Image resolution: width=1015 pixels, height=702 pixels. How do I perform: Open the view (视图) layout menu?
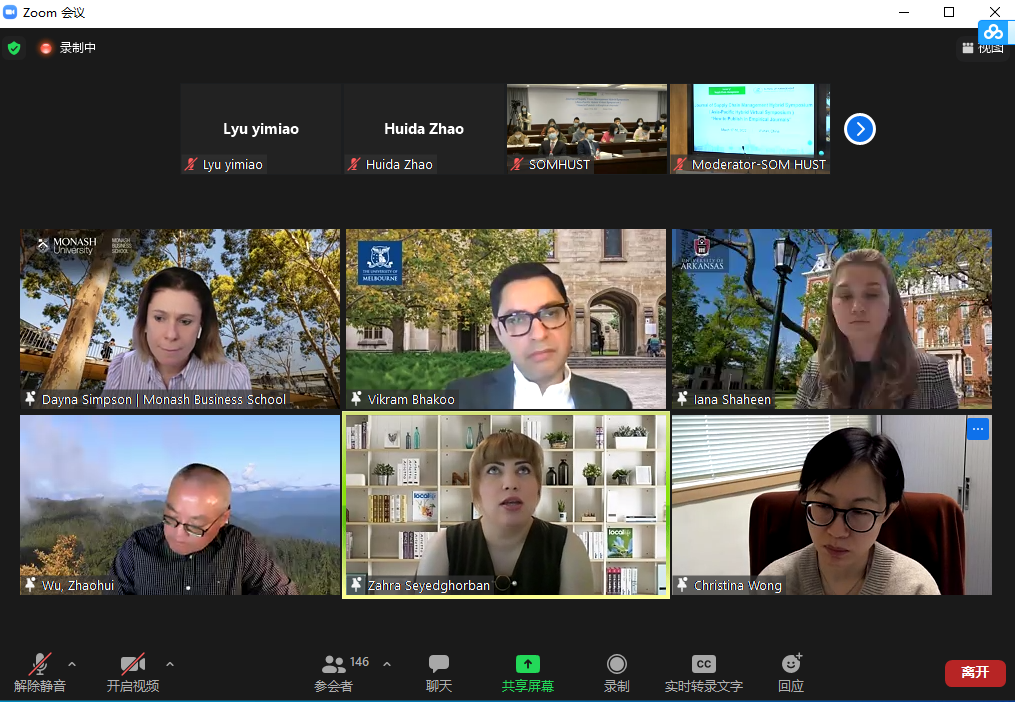pyautogui.click(x=982, y=48)
